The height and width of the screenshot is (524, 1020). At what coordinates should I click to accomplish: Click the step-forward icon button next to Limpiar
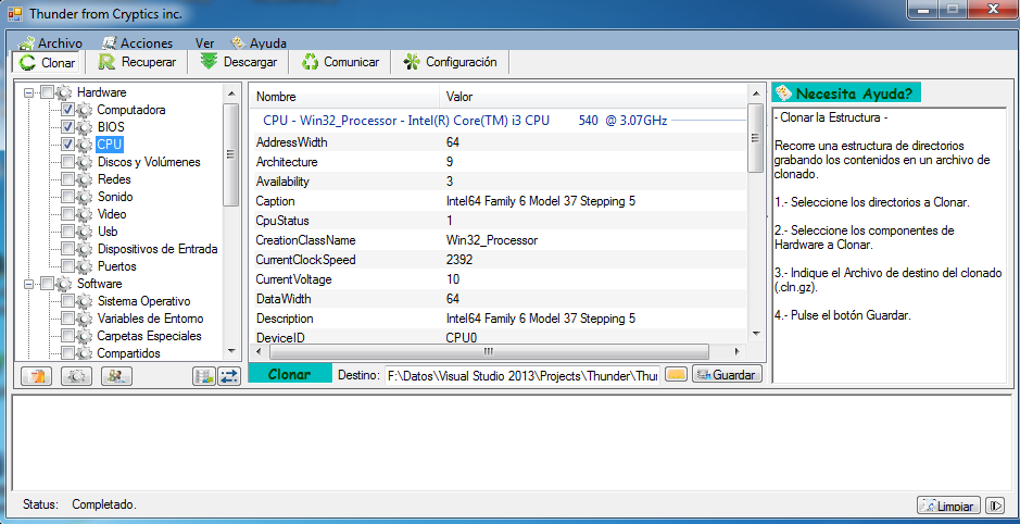(x=995, y=505)
